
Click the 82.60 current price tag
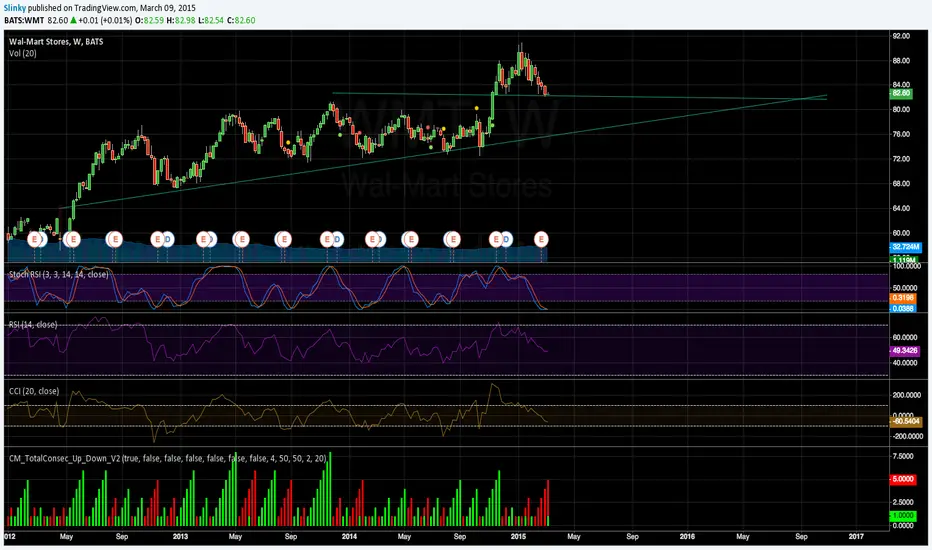coord(900,93)
